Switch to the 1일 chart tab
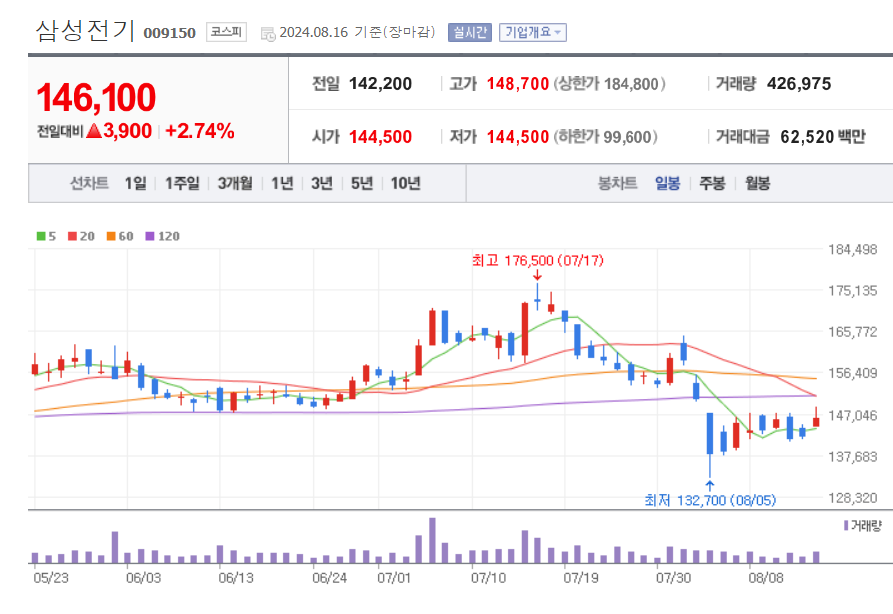 point(136,183)
